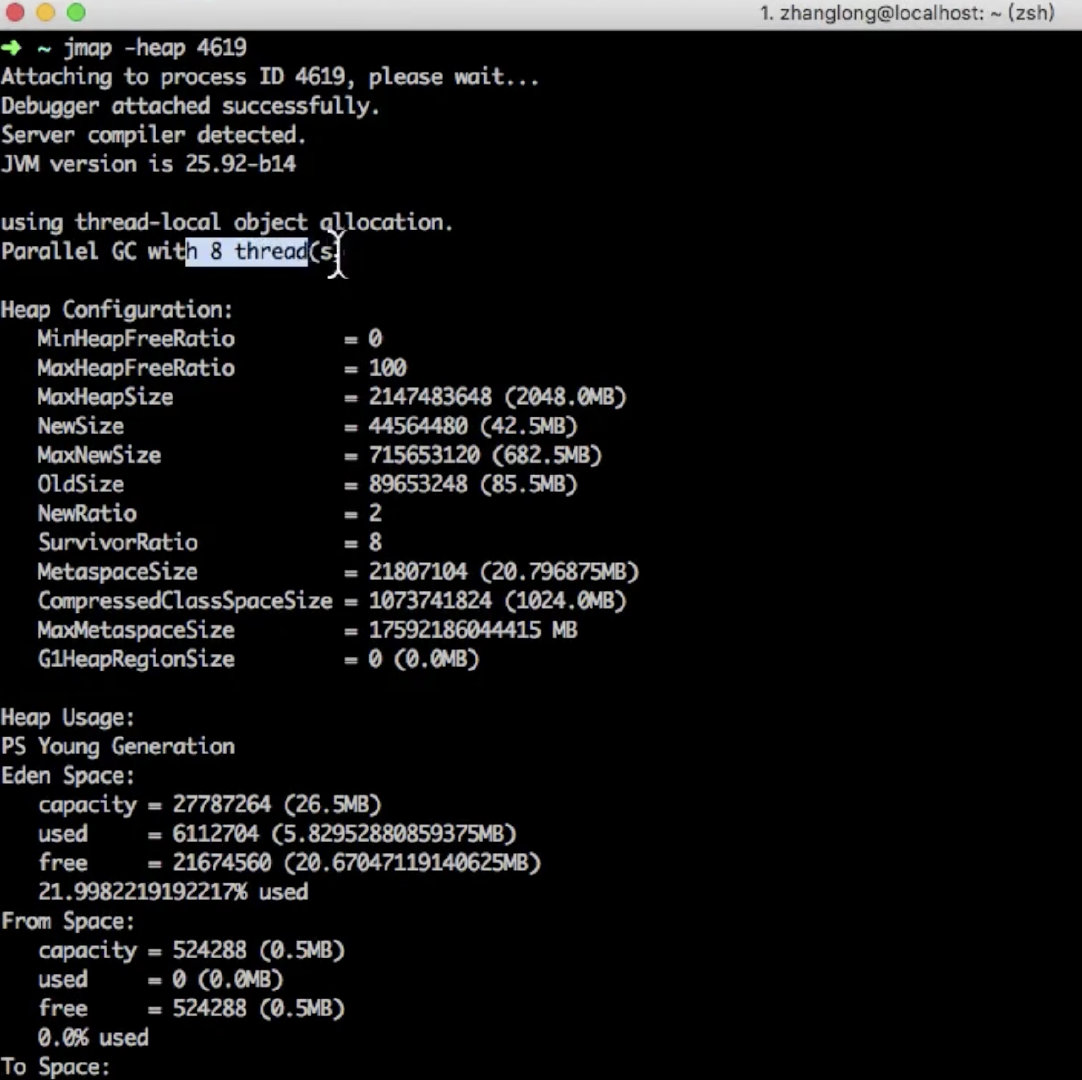Click the 'Heap Configuration:' heading
This screenshot has width=1082, height=1080.
pyautogui.click(x=117, y=310)
